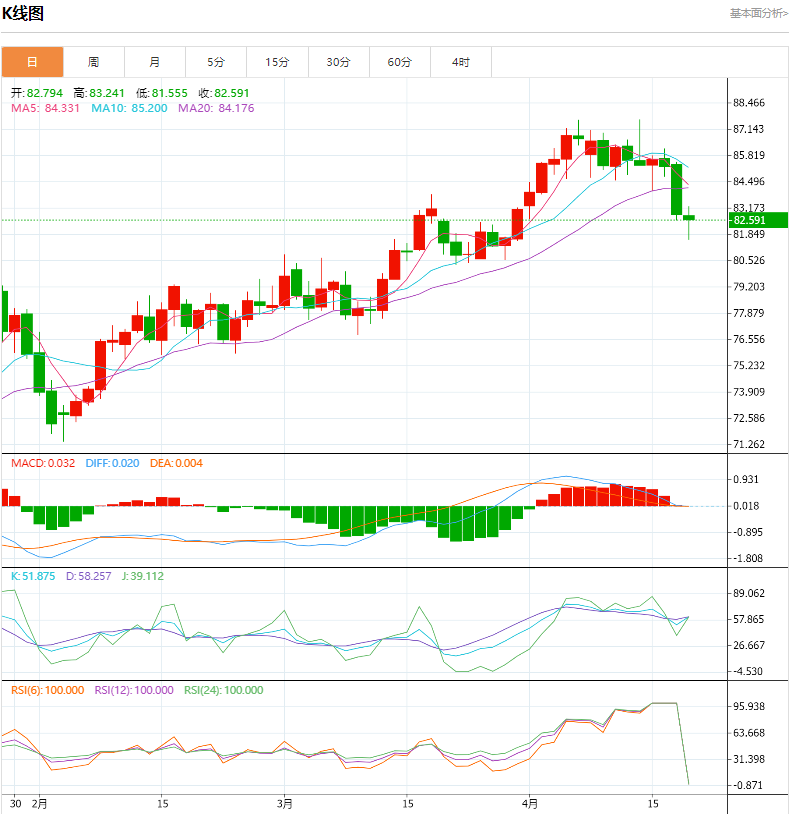Switch to the 周 weekly tab

tap(93, 62)
